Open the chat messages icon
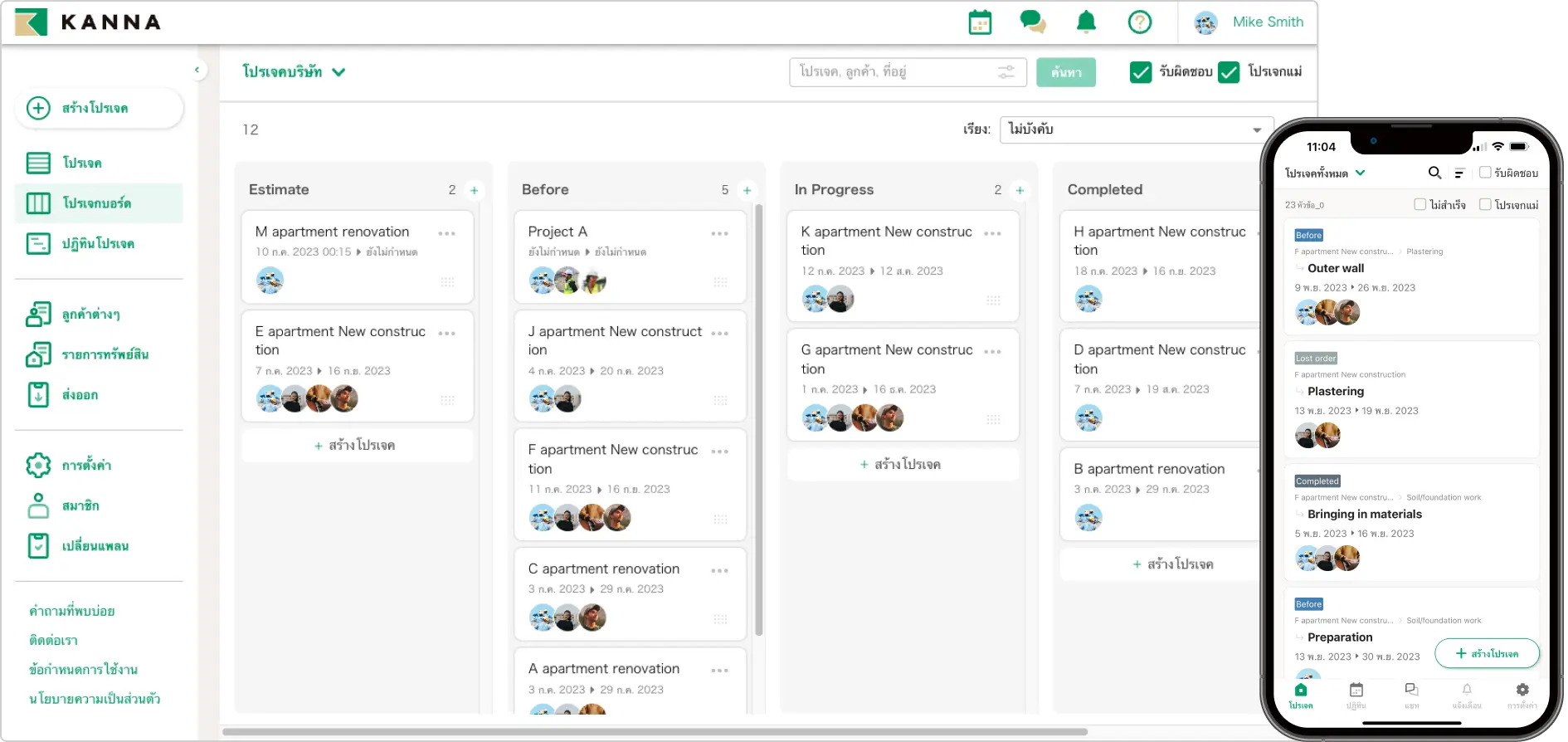 [x=1032, y=22]
